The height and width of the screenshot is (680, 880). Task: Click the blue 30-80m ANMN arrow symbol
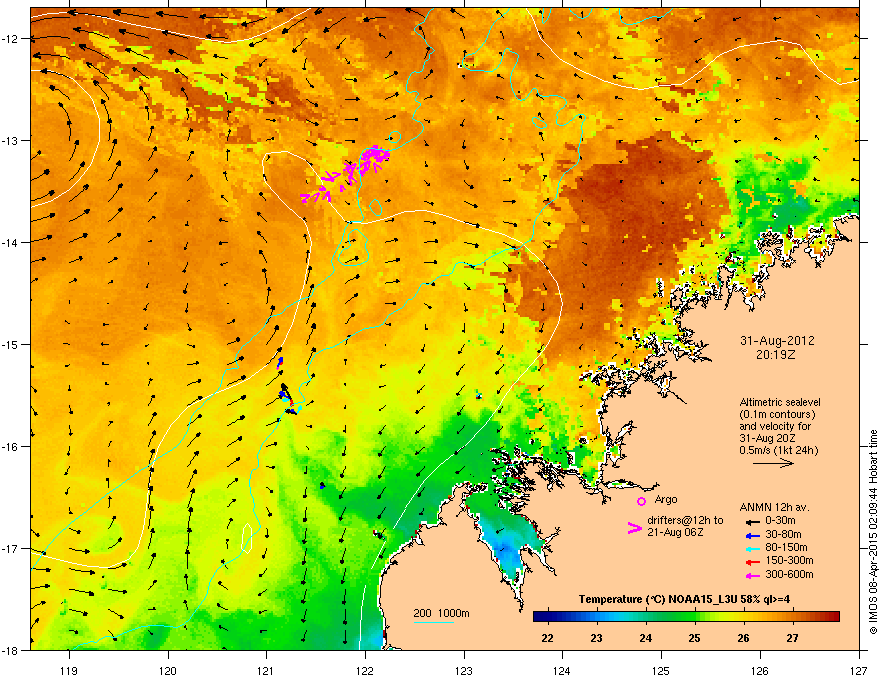(751, 535)
